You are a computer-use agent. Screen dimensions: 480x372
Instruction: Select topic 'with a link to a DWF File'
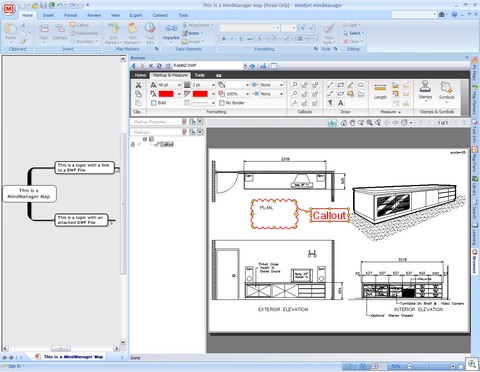(84, 167)
